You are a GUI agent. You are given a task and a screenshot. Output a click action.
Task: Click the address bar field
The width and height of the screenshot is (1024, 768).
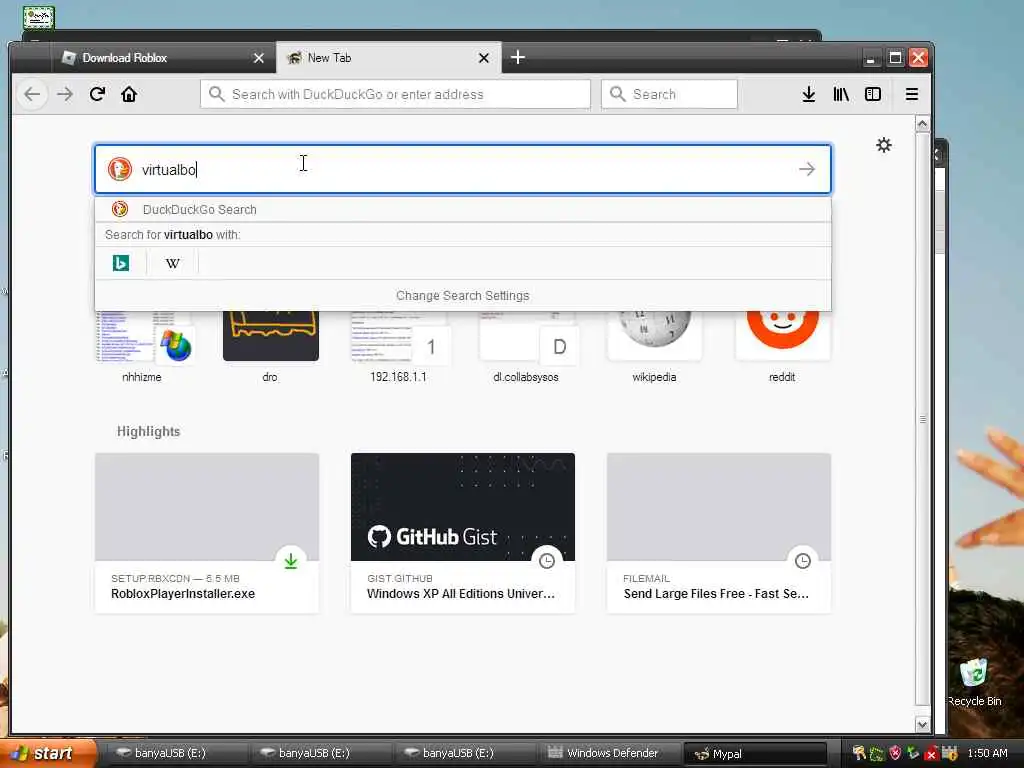[395, 94]
